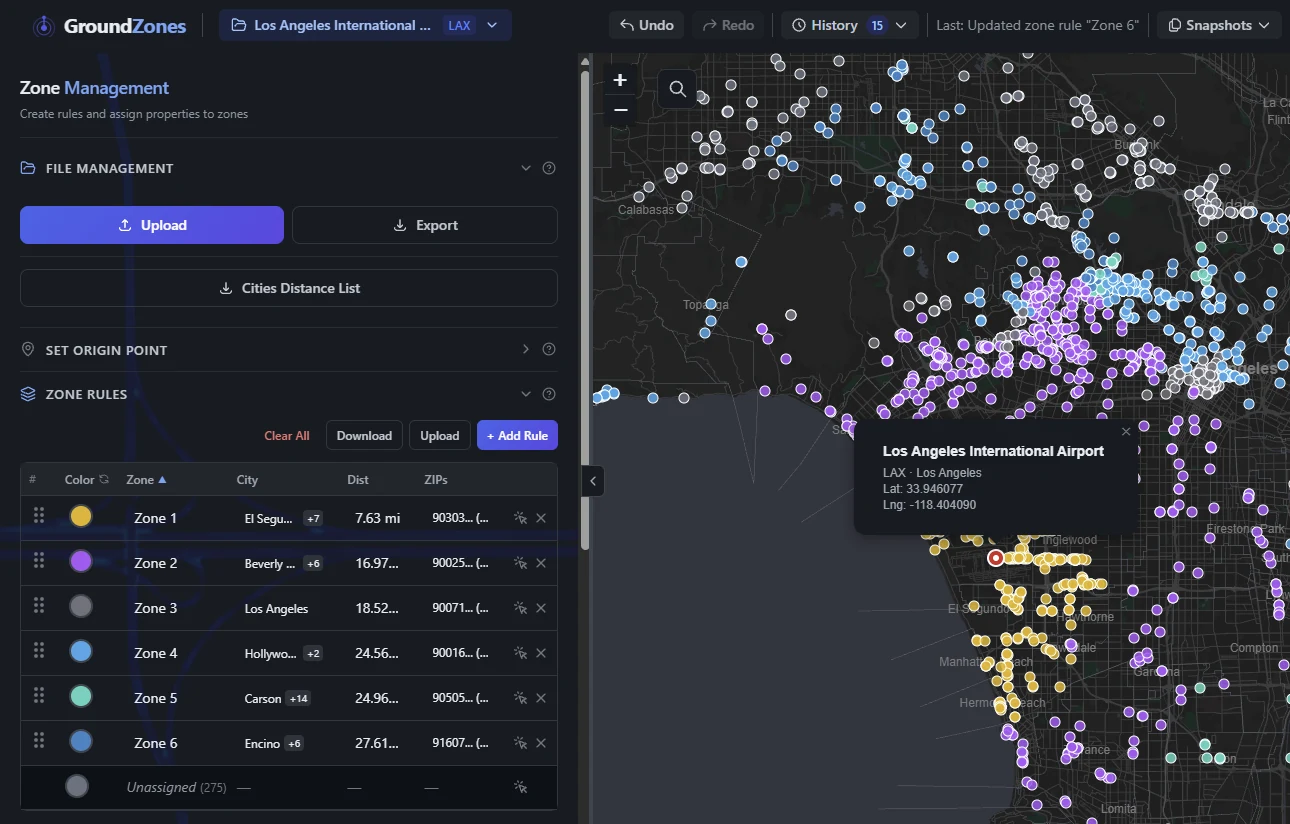Delete the Zone 5 rule
Viewport: 1290px width, 824px height.
coord(541,698)
